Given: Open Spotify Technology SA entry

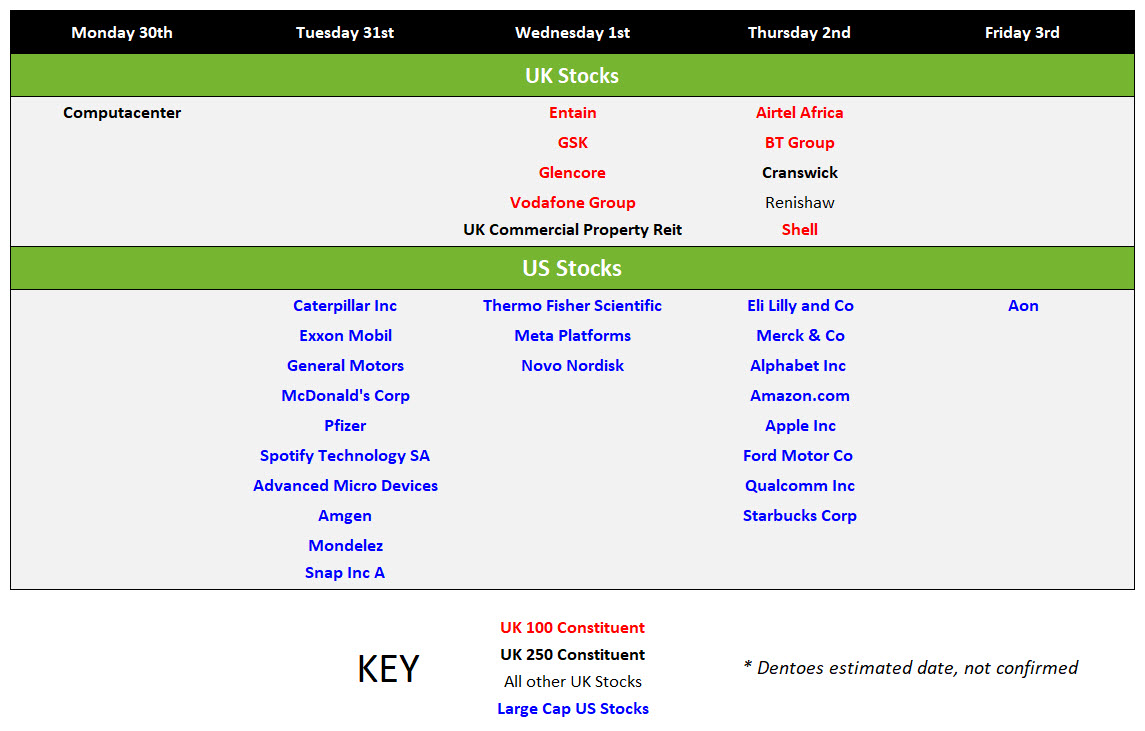Looking at the screenshot, I should tap(345, 456).
